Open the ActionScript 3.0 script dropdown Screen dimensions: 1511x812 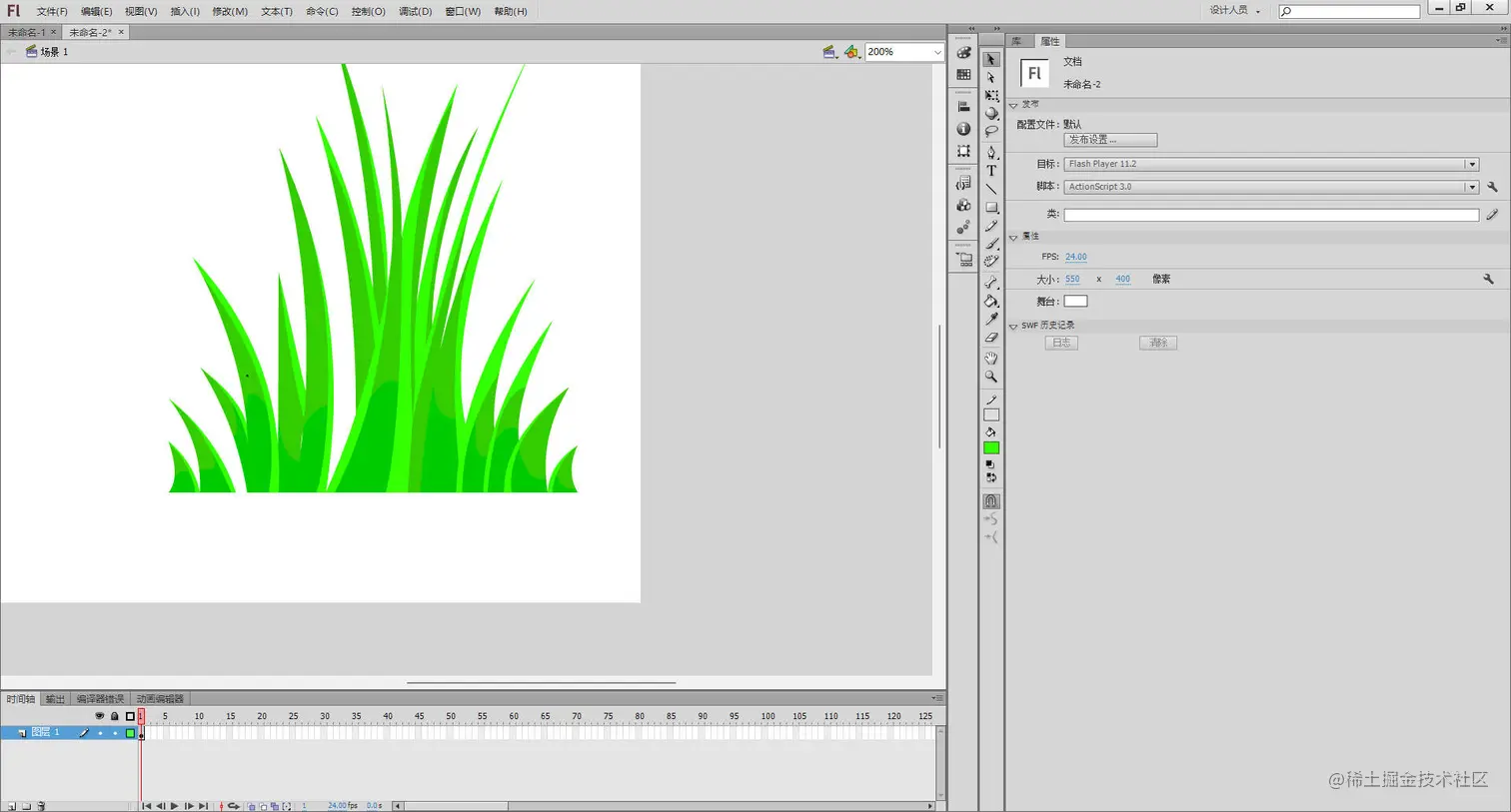[1471, 187]
